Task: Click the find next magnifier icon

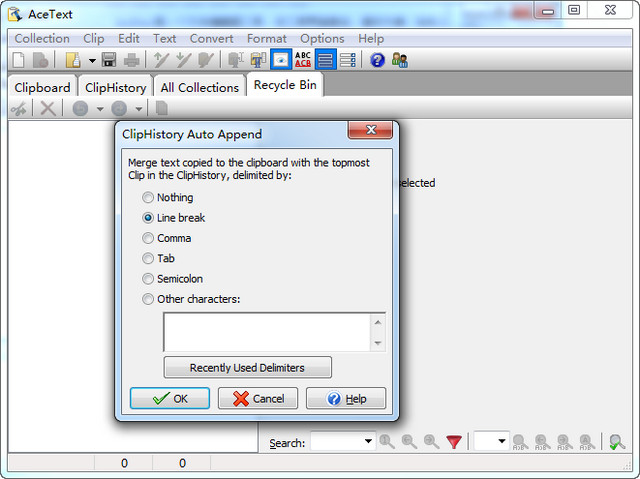Action: [431, 441]
